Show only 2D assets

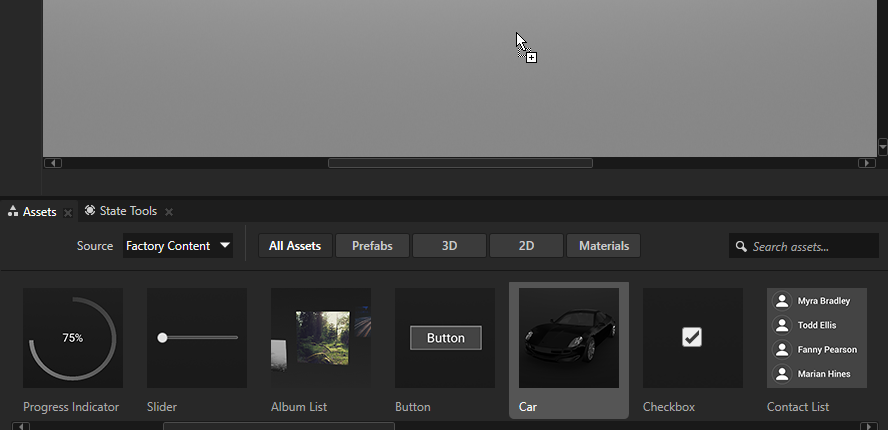click(526, 246)
